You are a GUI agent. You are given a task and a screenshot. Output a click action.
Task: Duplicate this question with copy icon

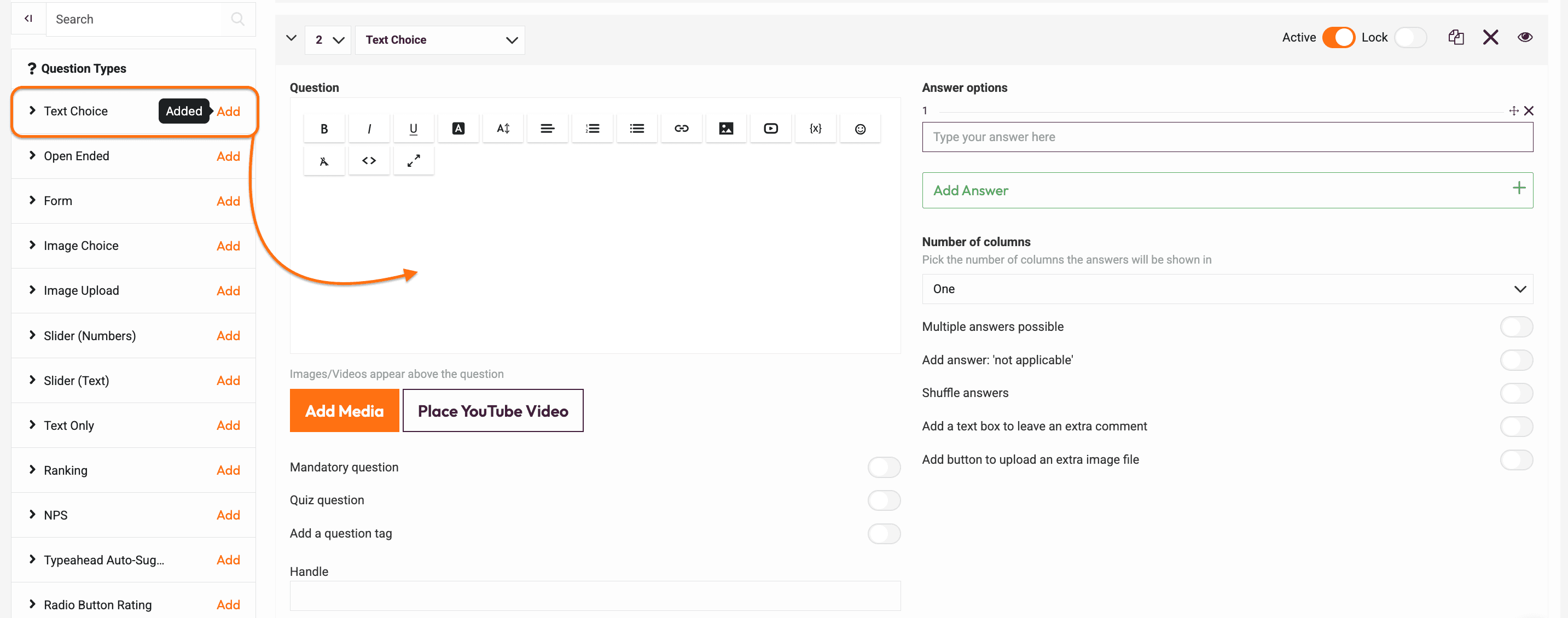[x=1455, y=38]
